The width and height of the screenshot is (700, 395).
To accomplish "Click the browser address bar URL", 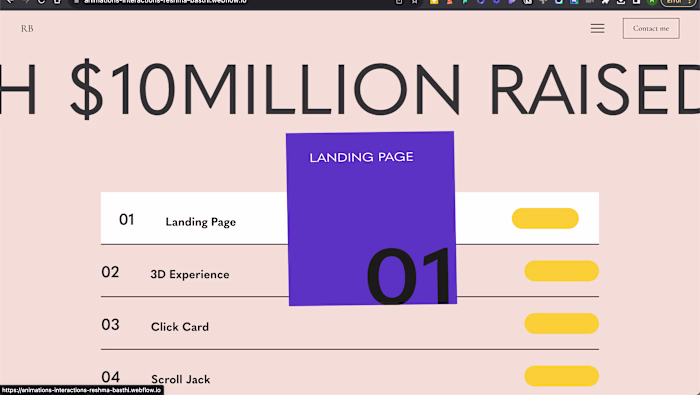I will [x=165, y=2].
